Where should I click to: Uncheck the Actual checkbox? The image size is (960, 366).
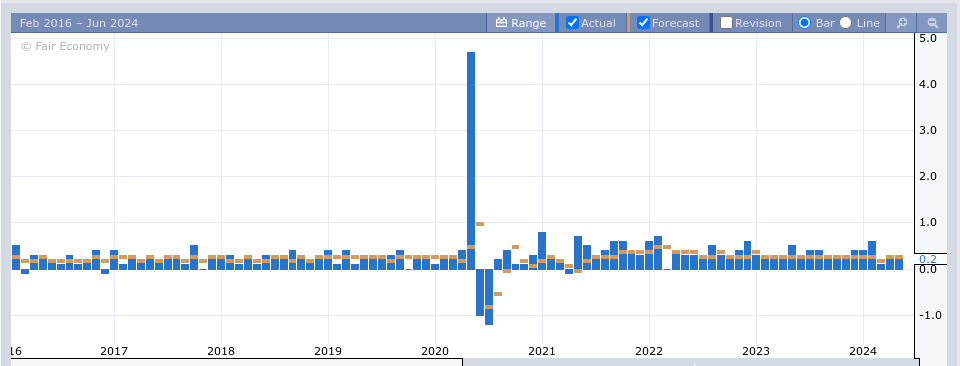click(572, 23)
